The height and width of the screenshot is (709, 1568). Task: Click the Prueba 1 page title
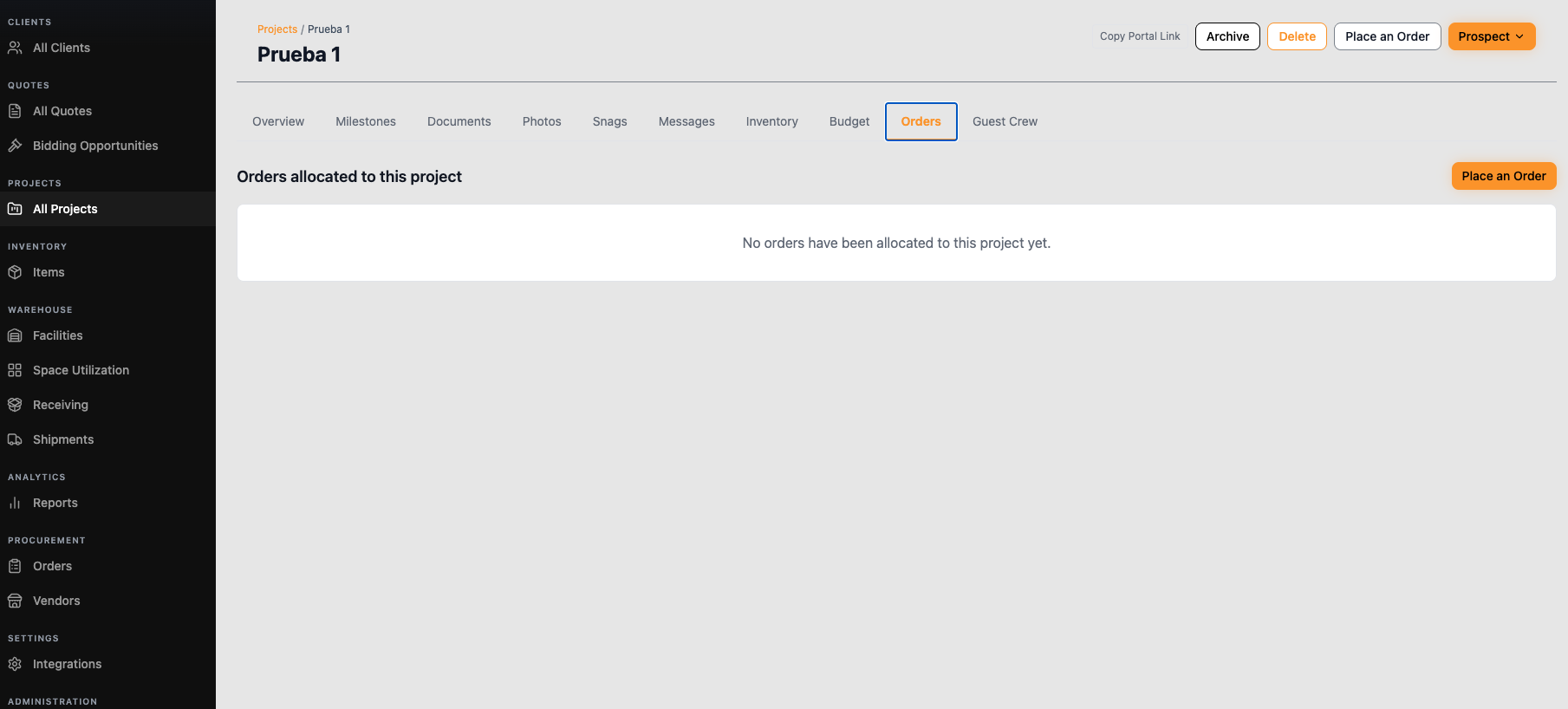point(299,55)
